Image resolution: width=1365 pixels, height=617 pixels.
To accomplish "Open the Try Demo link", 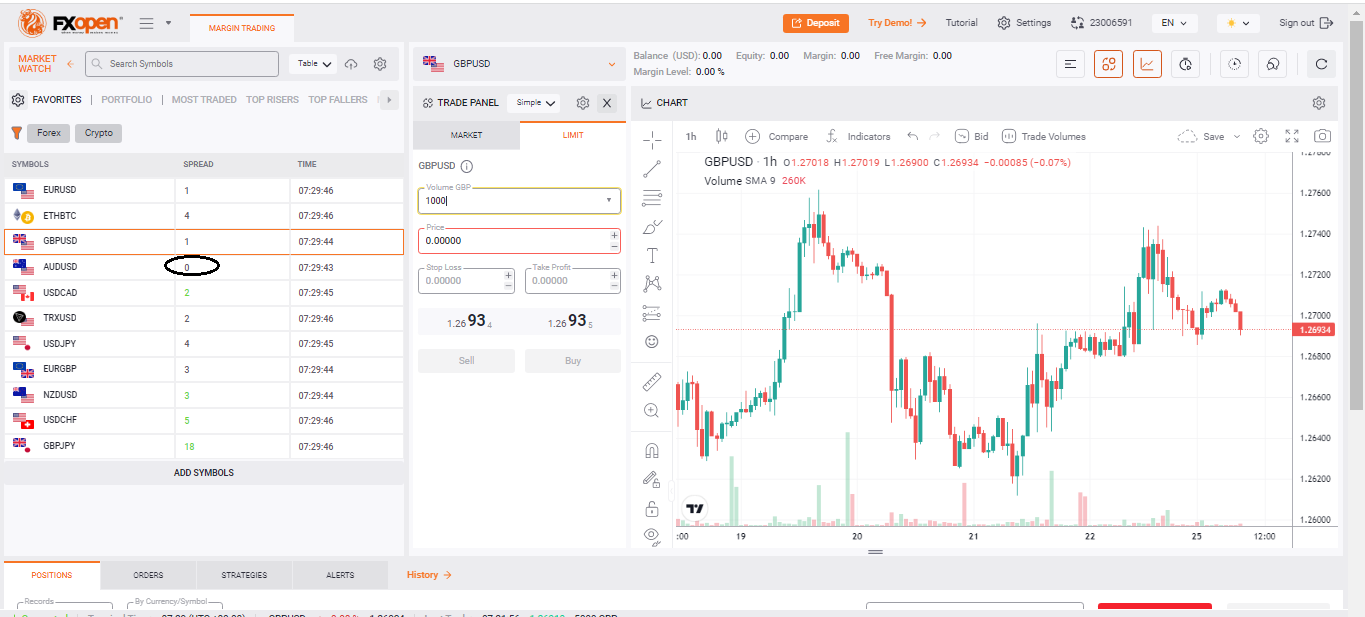I will (x=897, y=23).
